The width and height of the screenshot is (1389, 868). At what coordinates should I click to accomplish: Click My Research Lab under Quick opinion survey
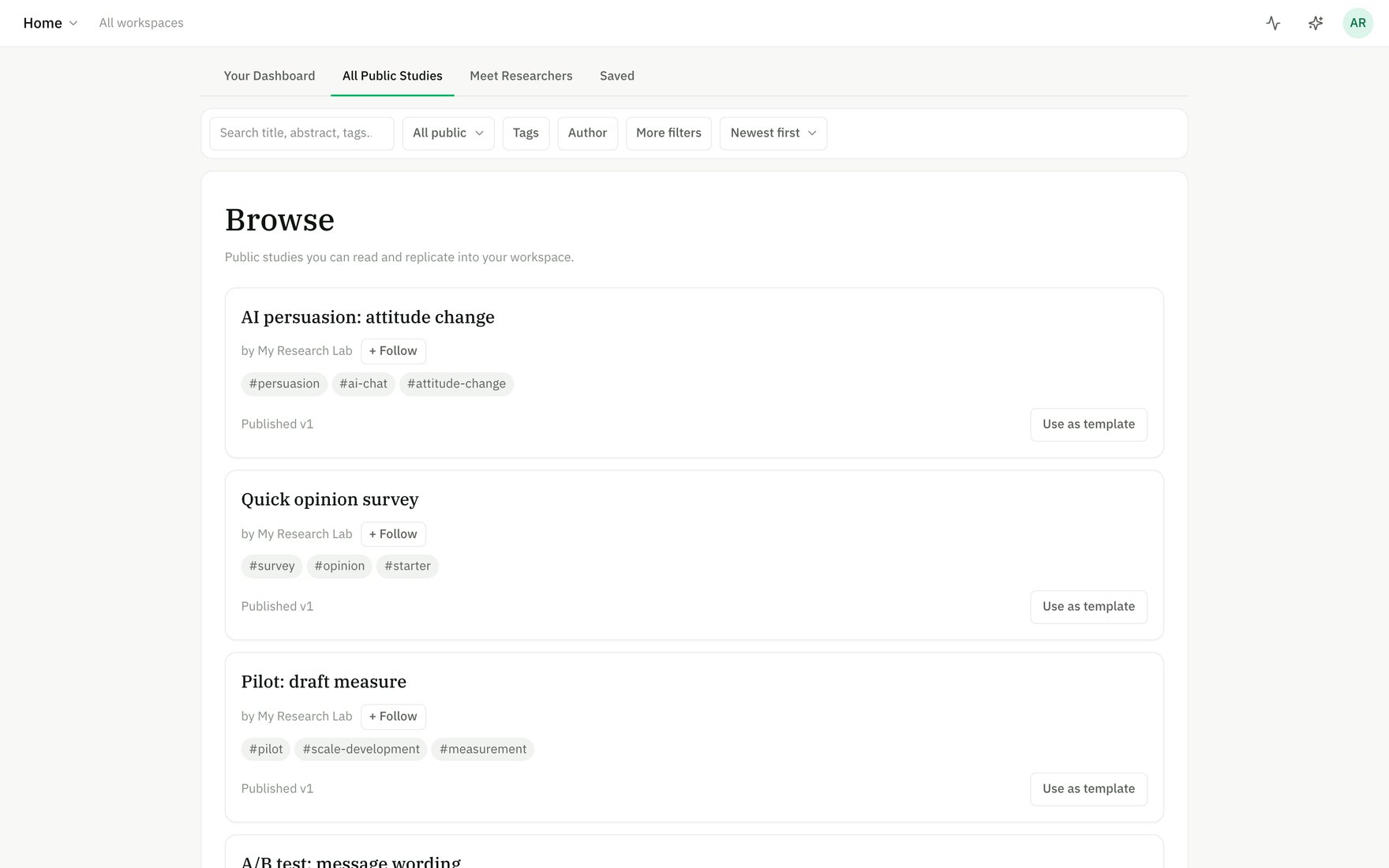click(x=305, y=534)
